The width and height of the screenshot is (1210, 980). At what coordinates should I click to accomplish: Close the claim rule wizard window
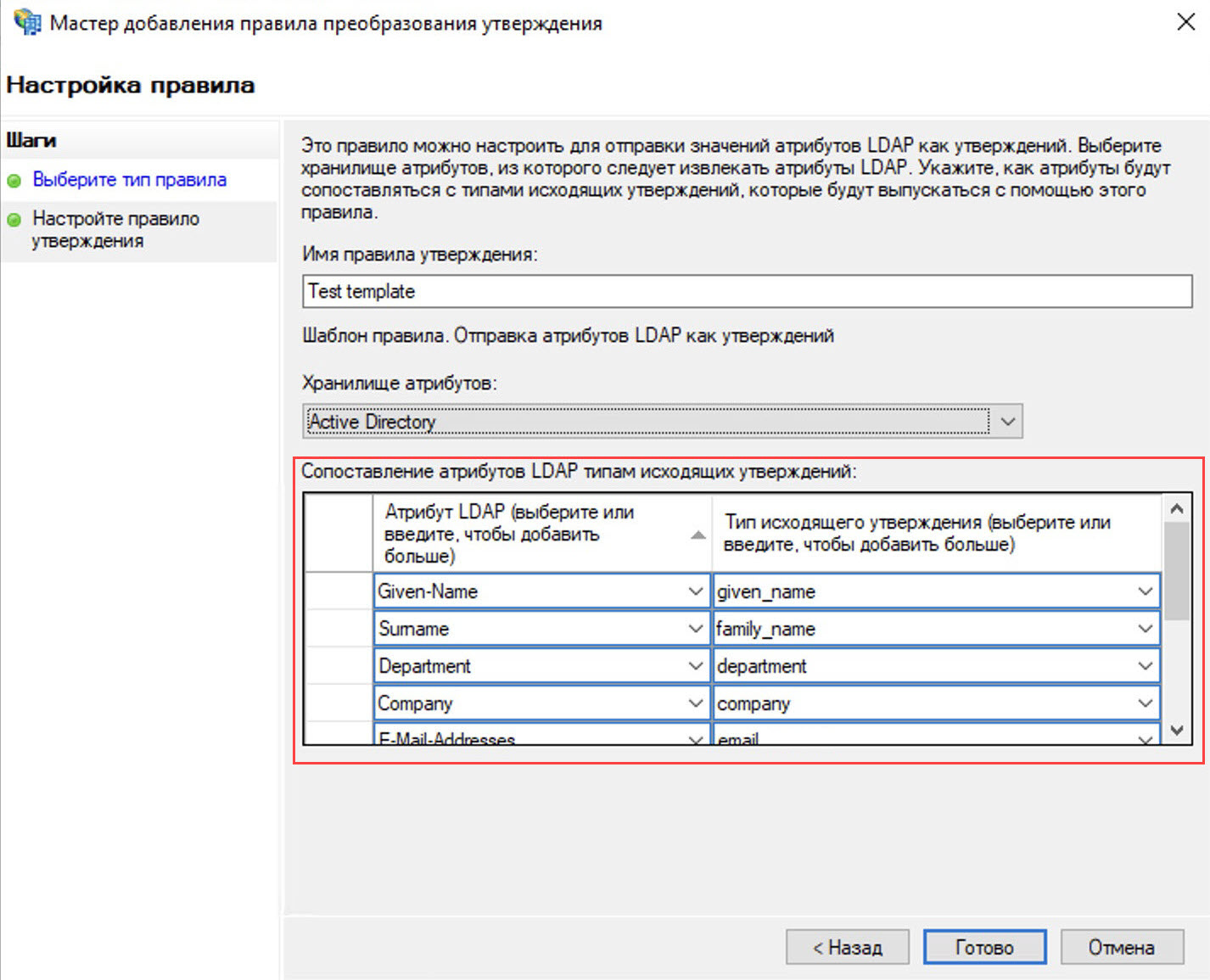click(x=1185, y=22)
